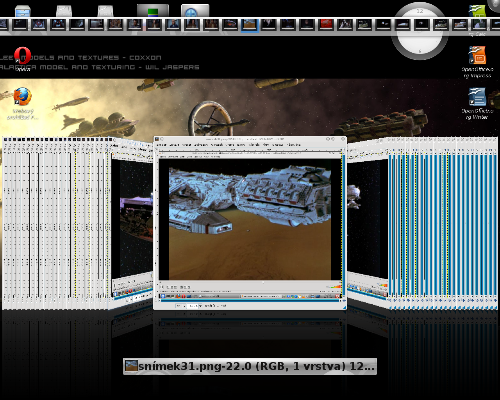
Task: Open first menu in the image window menubar
Action: [162, 145]
